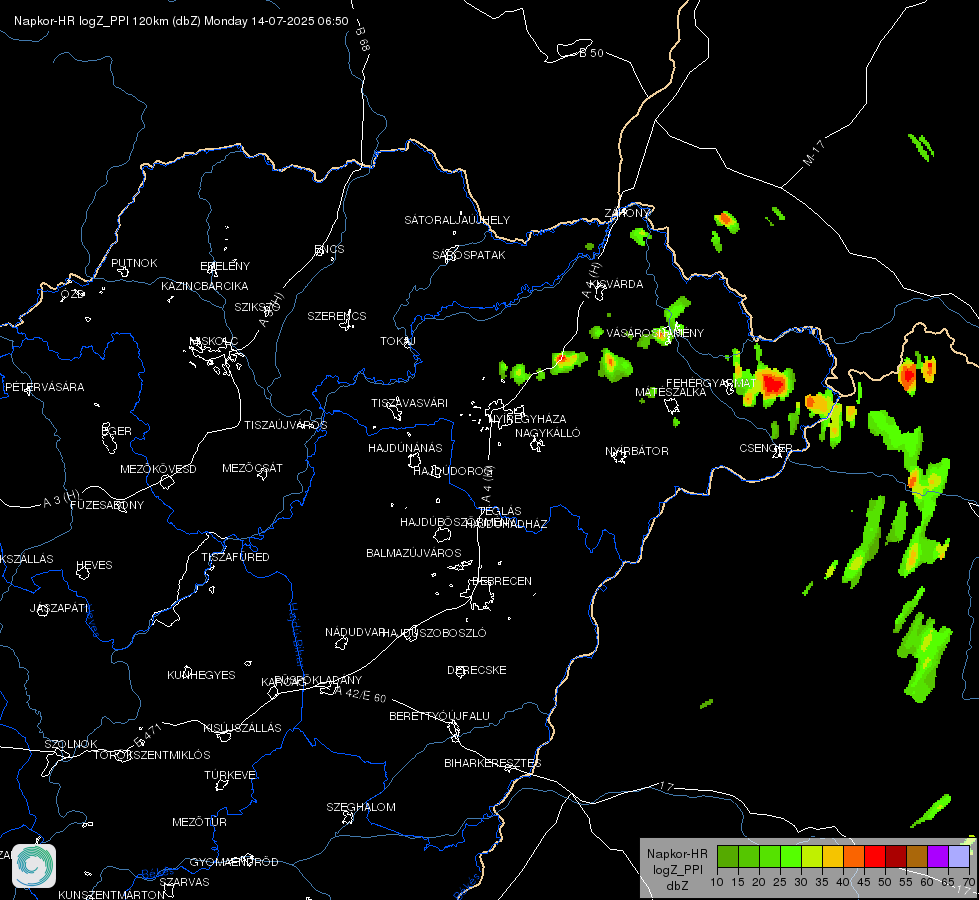Click the JÁSZAPÁTI town label
This screenshot has width=979, height=900.
click(60, 608)
